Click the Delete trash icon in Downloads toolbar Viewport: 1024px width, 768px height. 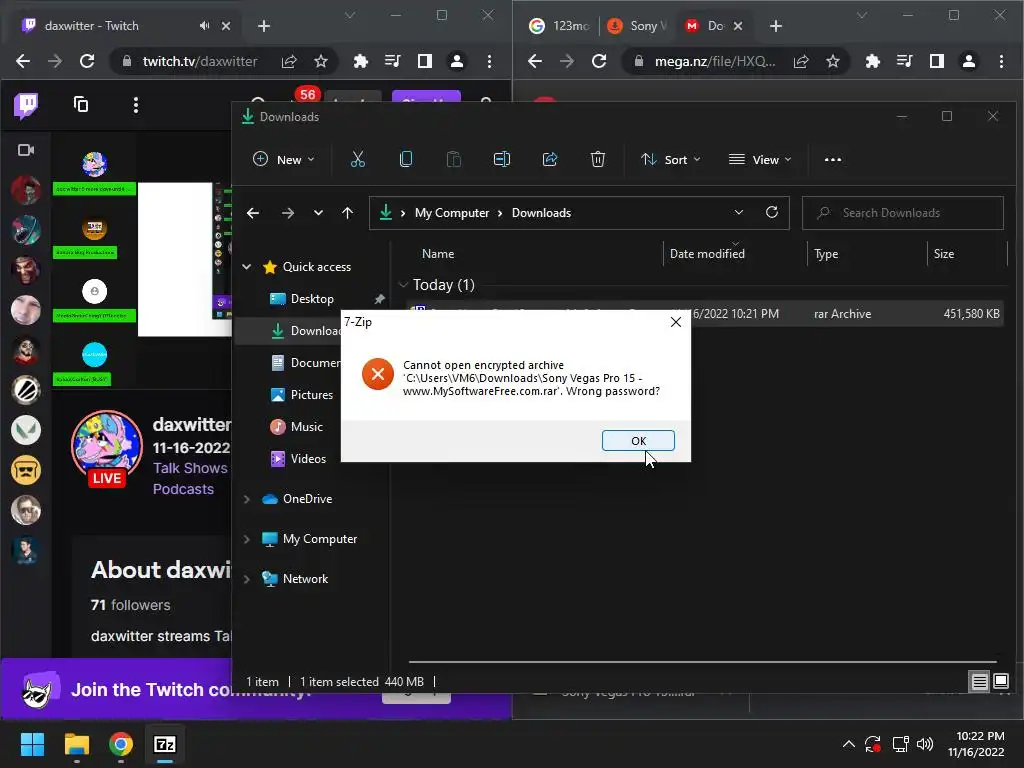[x=598, y=159]
